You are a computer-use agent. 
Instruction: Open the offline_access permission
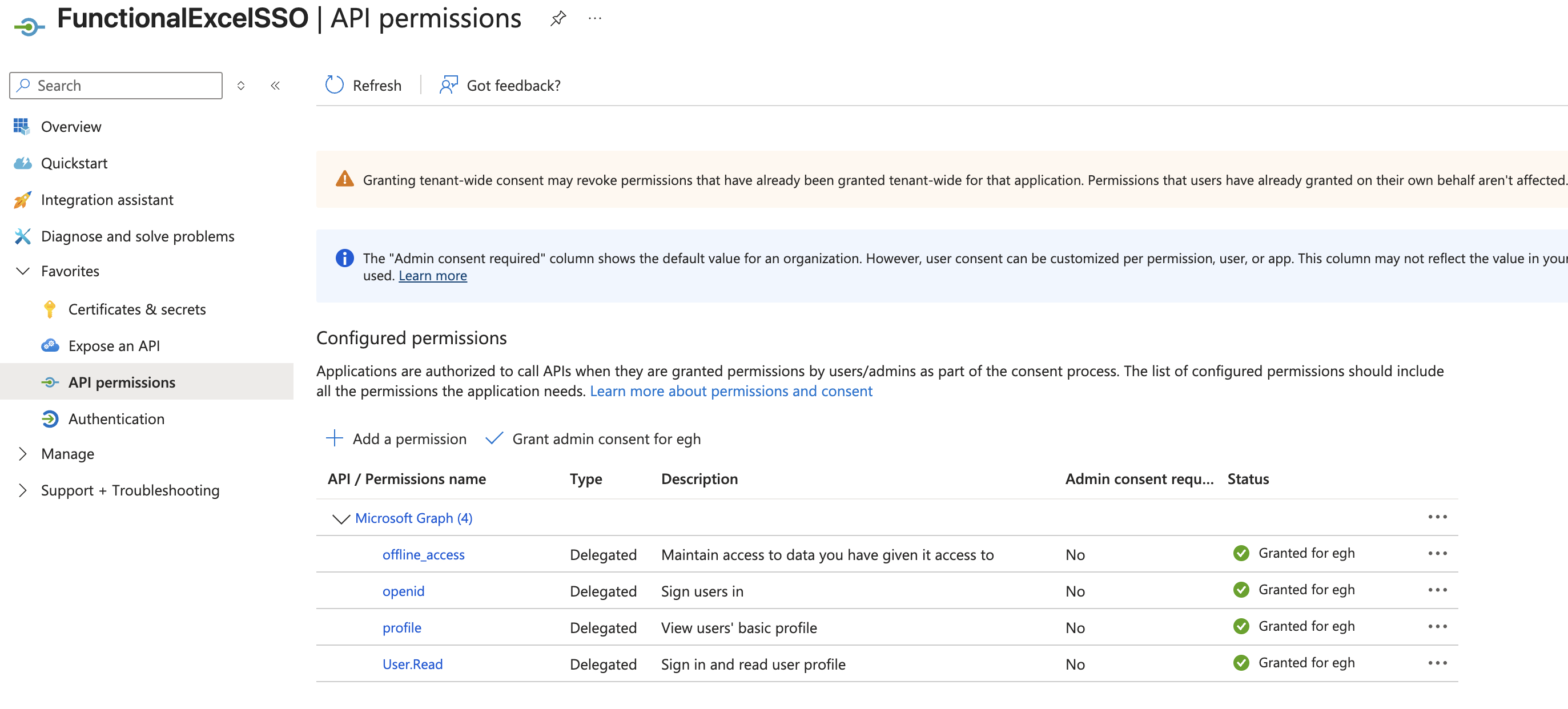(x=423, y=554)
